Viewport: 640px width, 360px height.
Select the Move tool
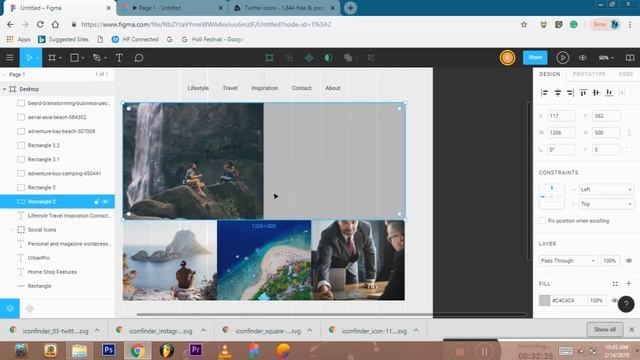click(29, 58)
